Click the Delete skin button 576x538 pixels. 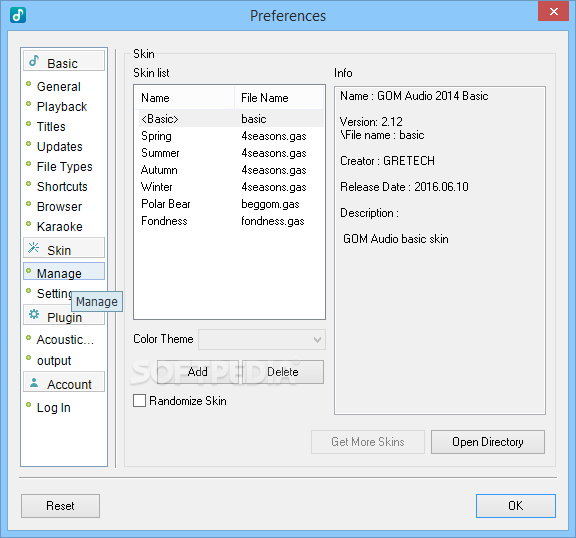283,372
